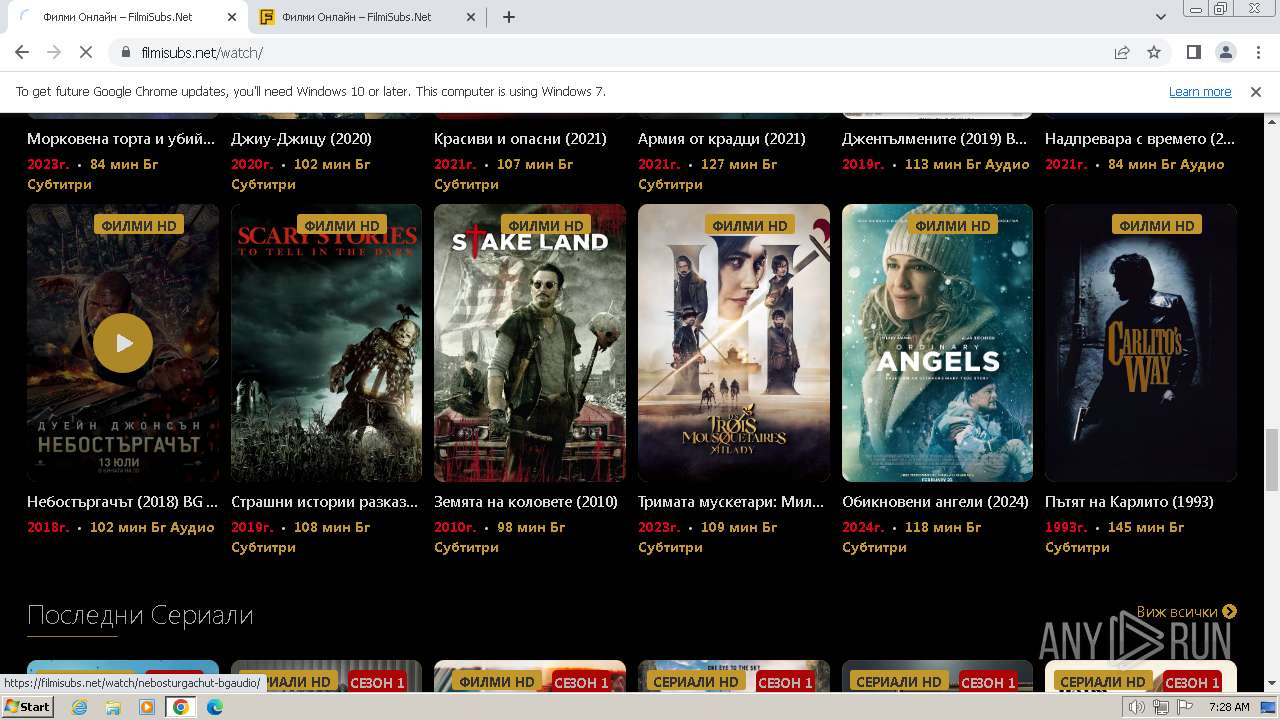Click ФИЛМИ HD badge on Stake Land
This screenshot has width=1280, height=720.
[x=545, y=225]
